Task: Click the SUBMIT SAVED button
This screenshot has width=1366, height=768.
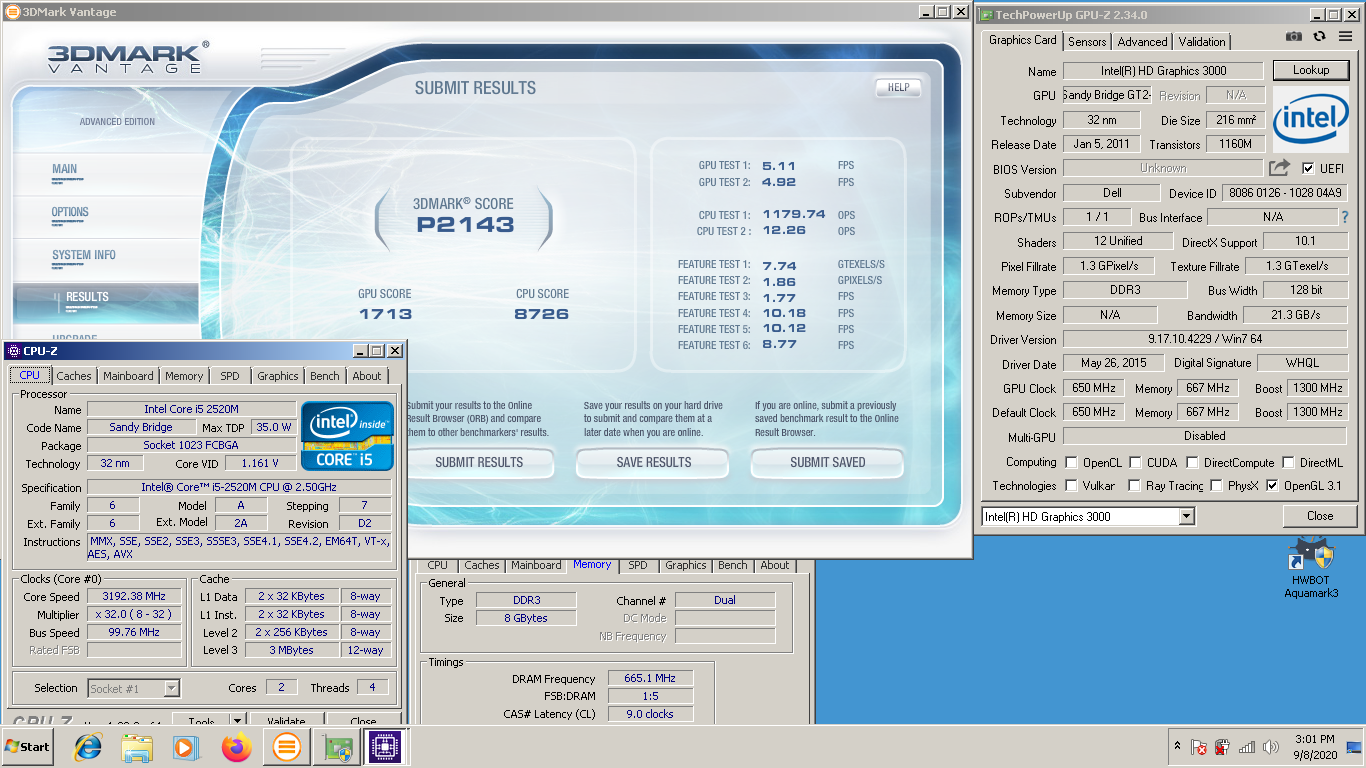Action: 828,462
